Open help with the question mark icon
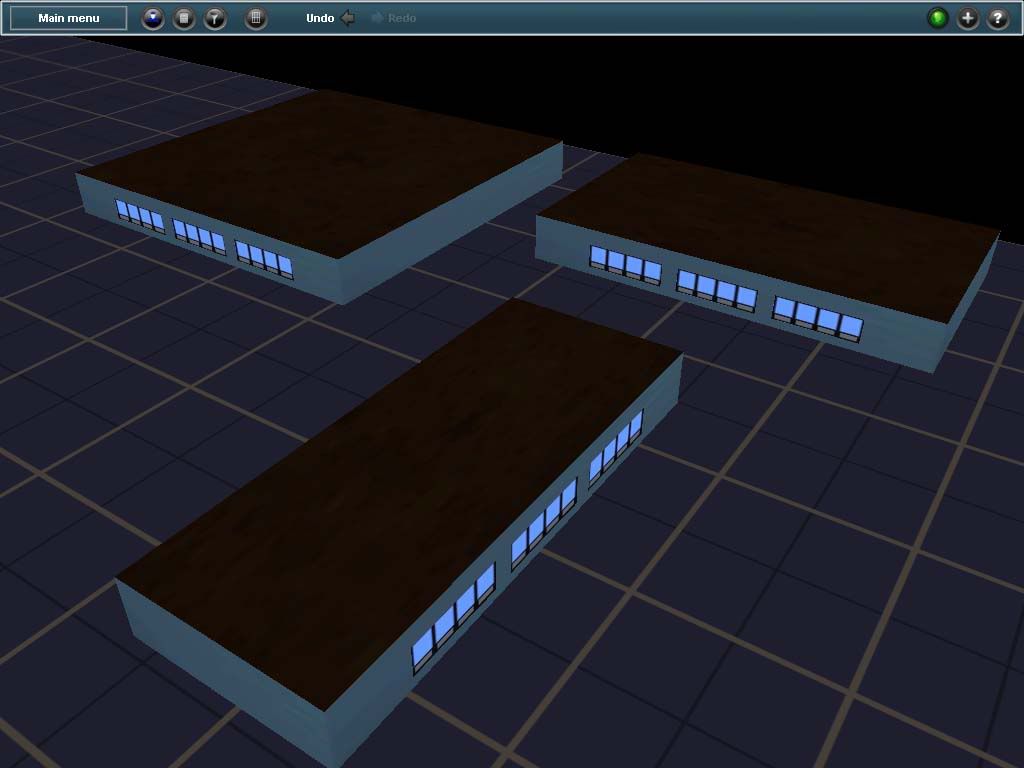Viewport: 1024px width, 768px height. click(x=998, y=18)
